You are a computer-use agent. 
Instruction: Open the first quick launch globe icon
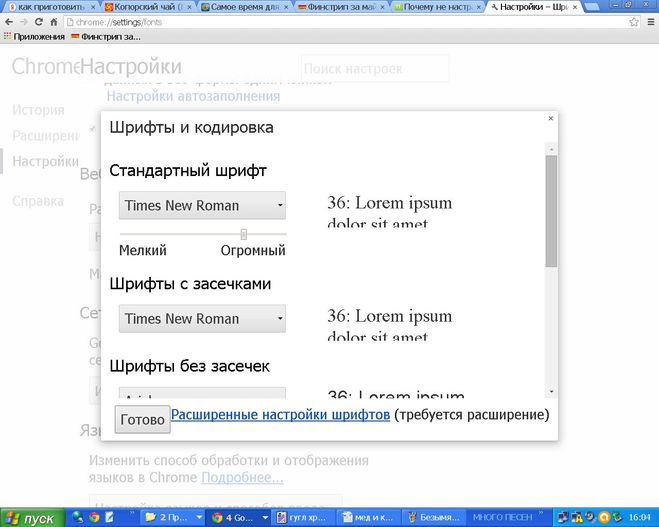78,517
